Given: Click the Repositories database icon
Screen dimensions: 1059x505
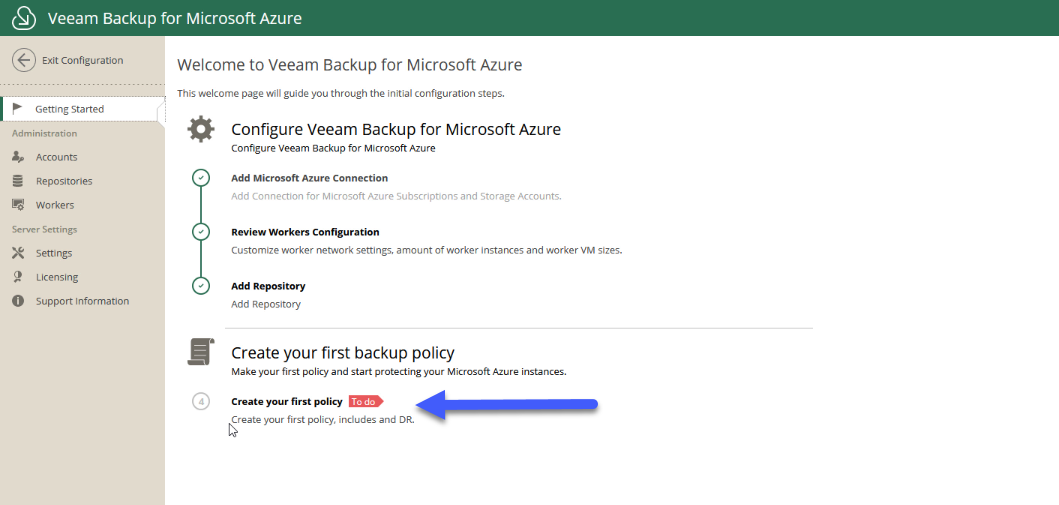Looking at the screenshot, I should [18, 181].
